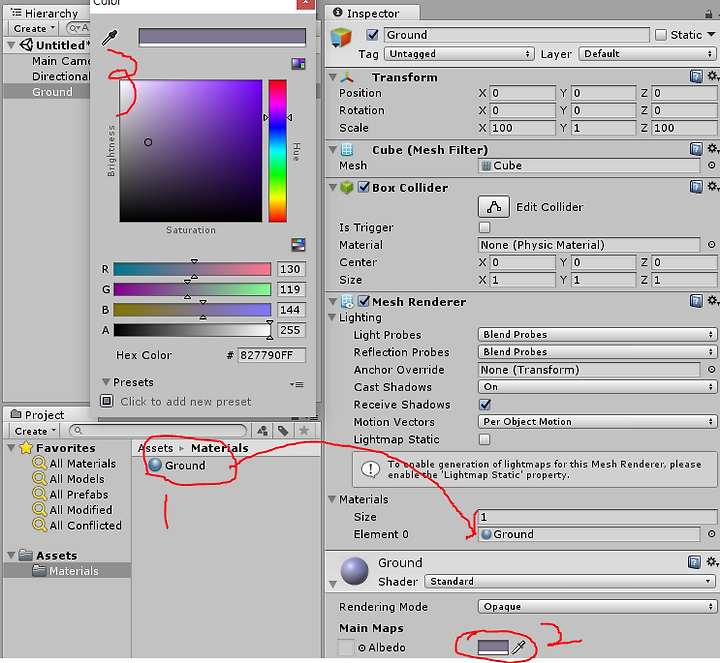This screenshot has width=720, height=663.
Task: Open the Motion Vectors dropdown
Action: pos(597,421)
